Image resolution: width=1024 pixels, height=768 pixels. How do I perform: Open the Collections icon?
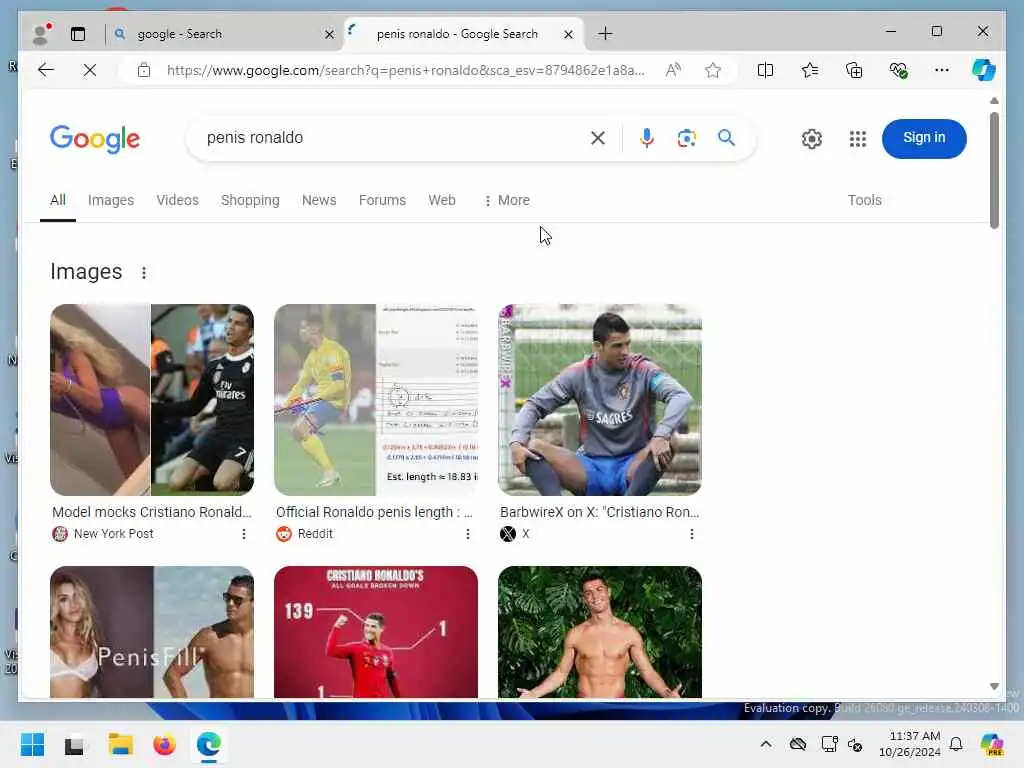tap(854, 70)
